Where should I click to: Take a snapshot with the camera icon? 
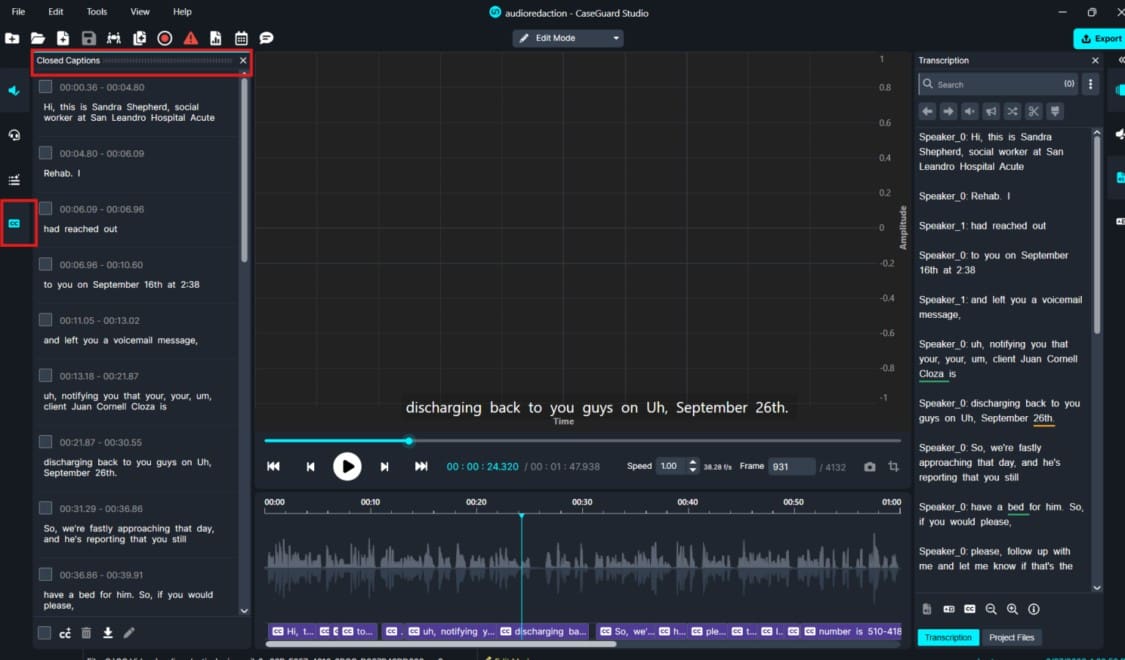click(870, 467)
